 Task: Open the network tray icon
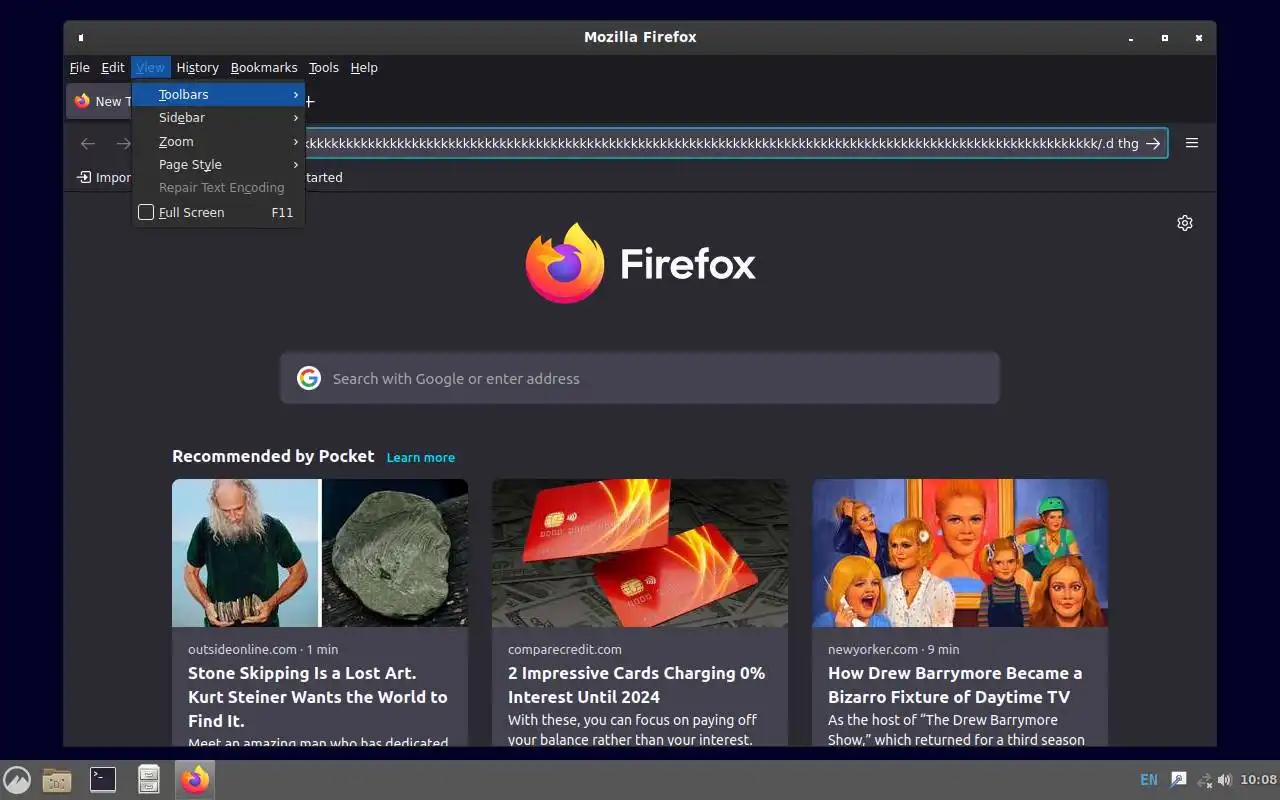(1204, 780)
